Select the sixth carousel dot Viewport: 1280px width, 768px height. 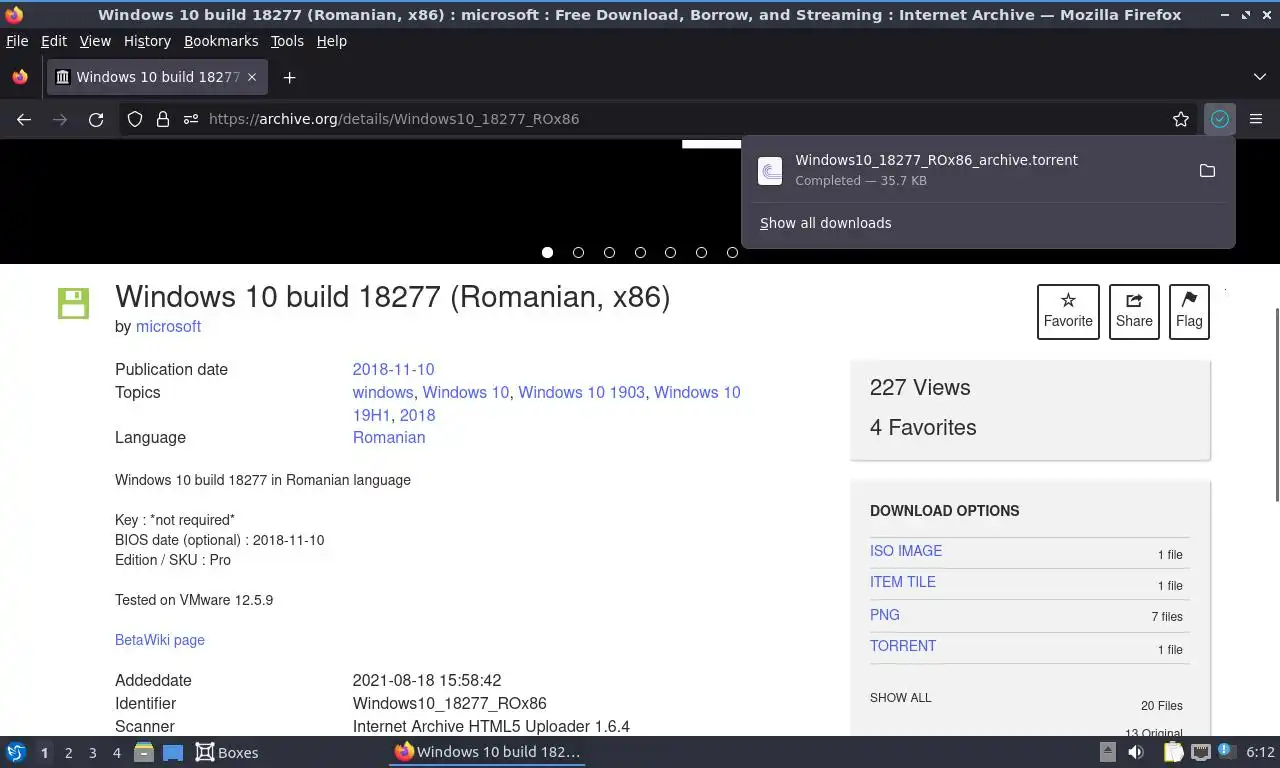click(x=701, y=252)
